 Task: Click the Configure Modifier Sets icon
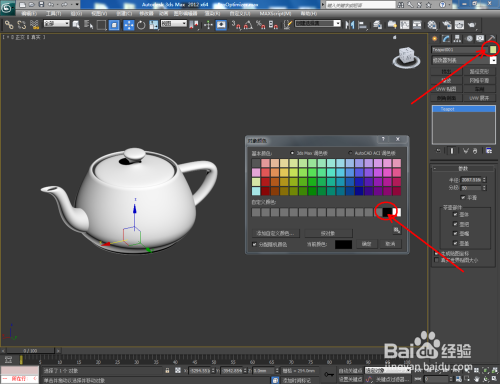point(489,151)
